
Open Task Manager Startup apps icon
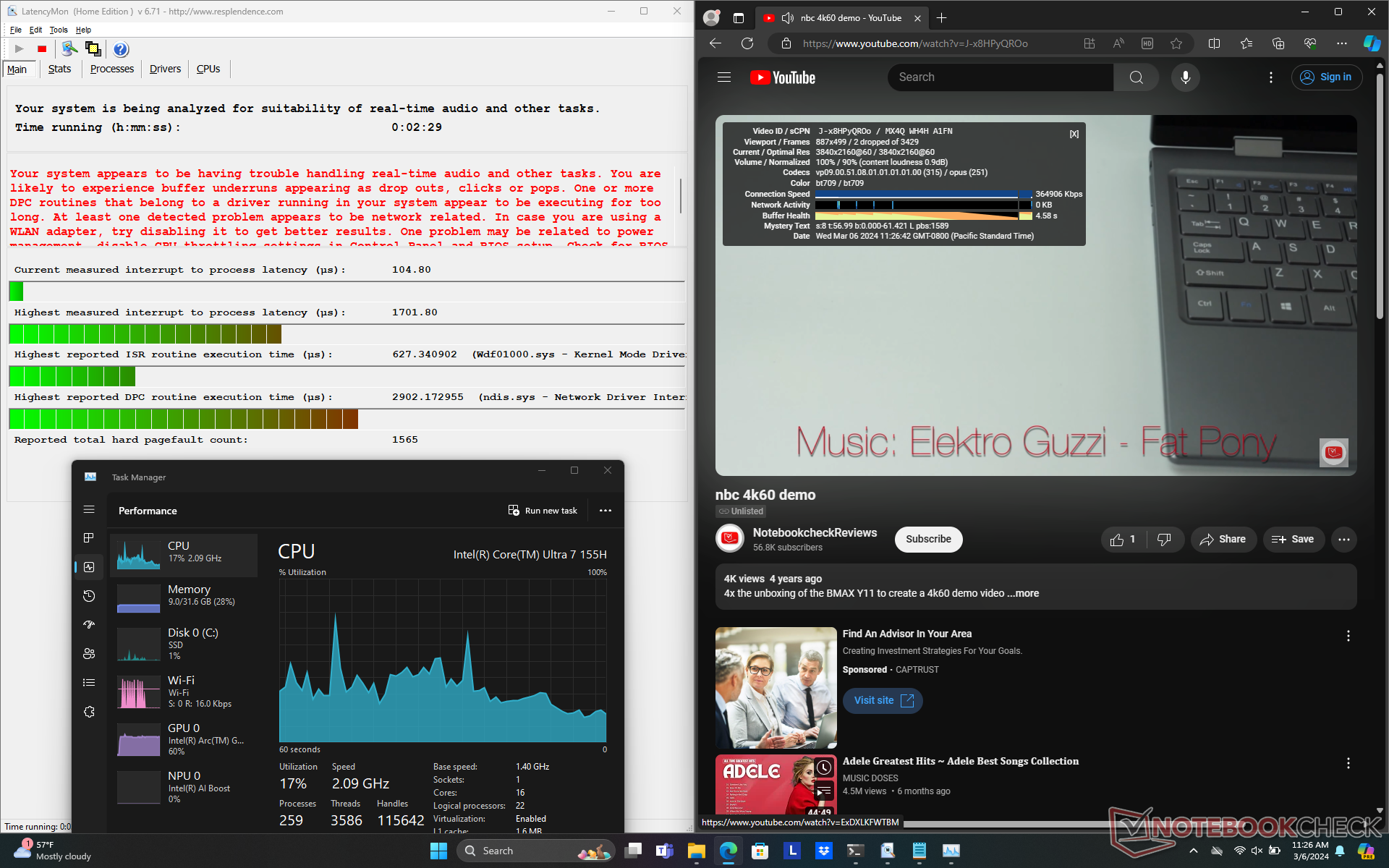pos(89,625)
